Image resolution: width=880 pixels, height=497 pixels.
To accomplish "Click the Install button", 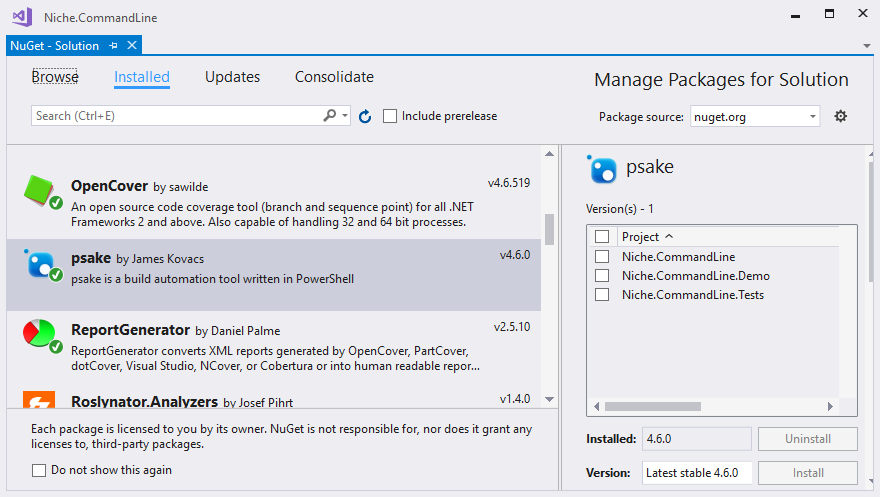I will 808,473.
